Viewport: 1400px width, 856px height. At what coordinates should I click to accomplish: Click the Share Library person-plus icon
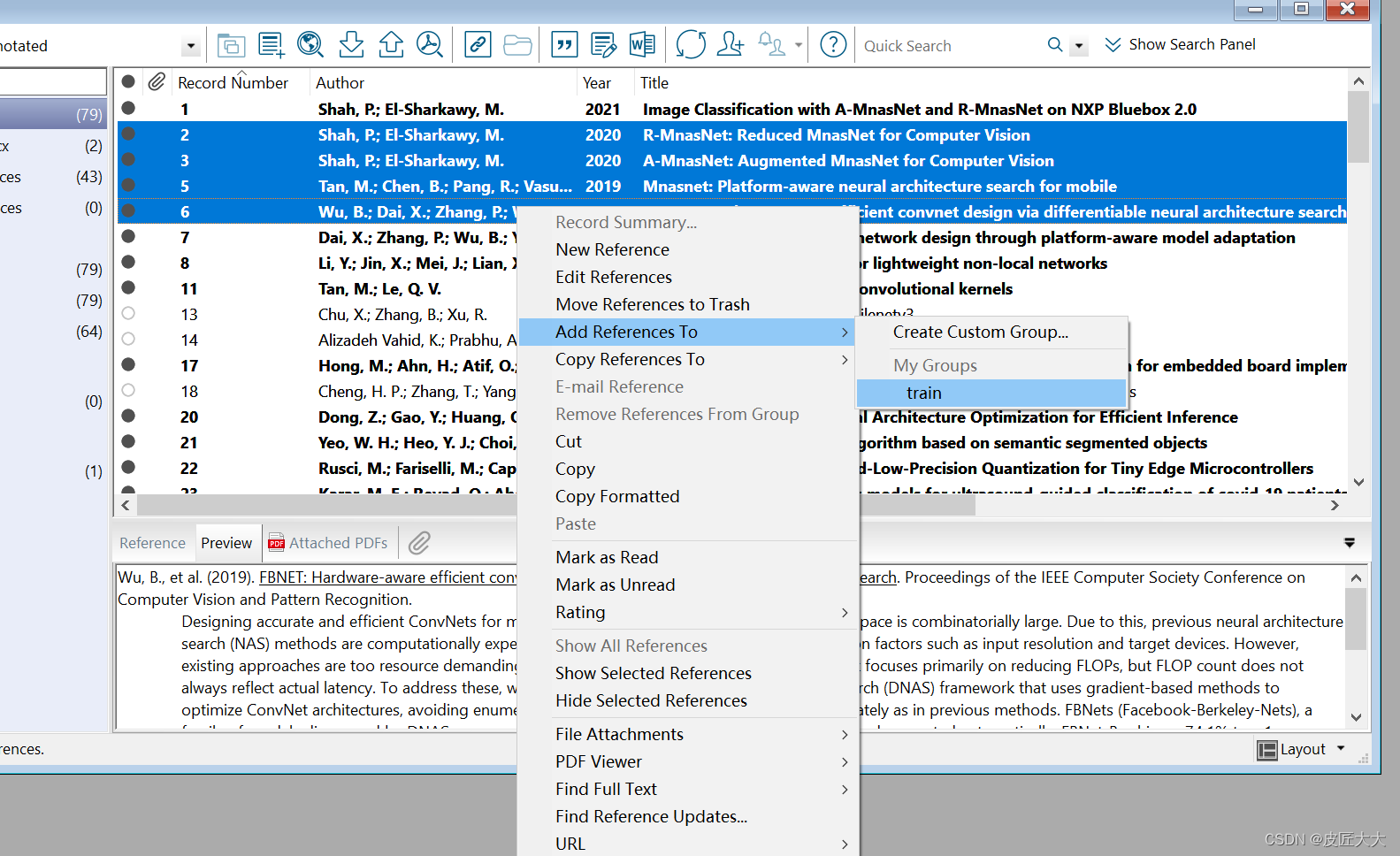(731, 44)
